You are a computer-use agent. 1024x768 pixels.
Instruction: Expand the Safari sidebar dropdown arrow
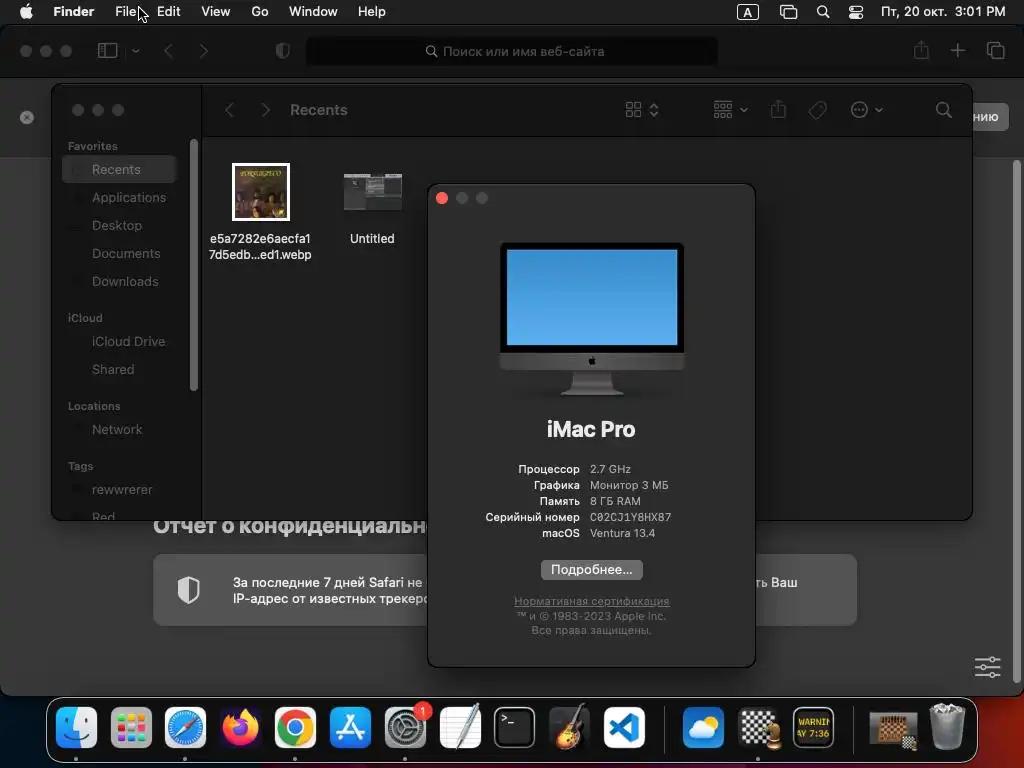(136, 50)
